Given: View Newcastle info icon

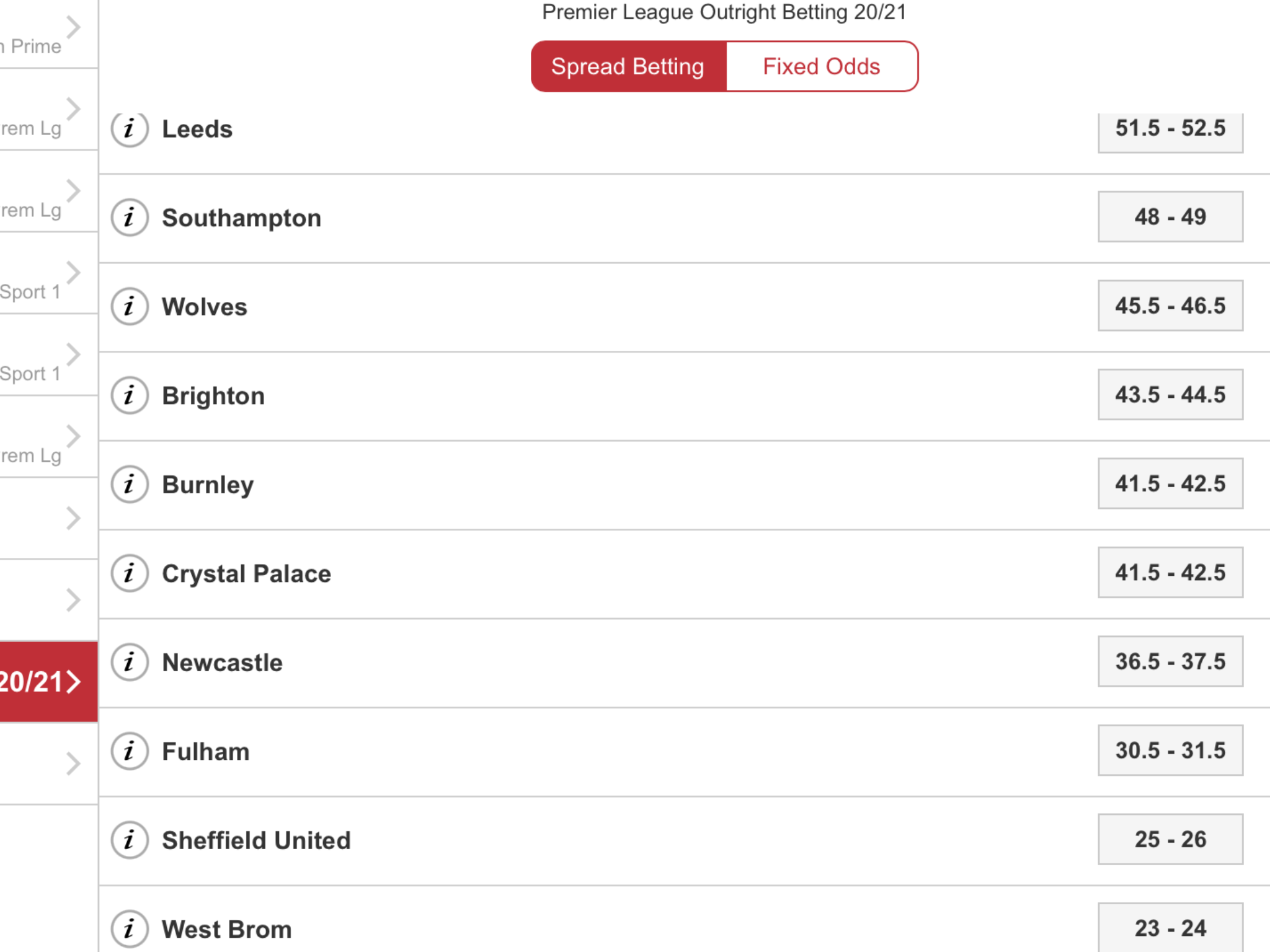Looking at the screenshot, I should (130, 662).
